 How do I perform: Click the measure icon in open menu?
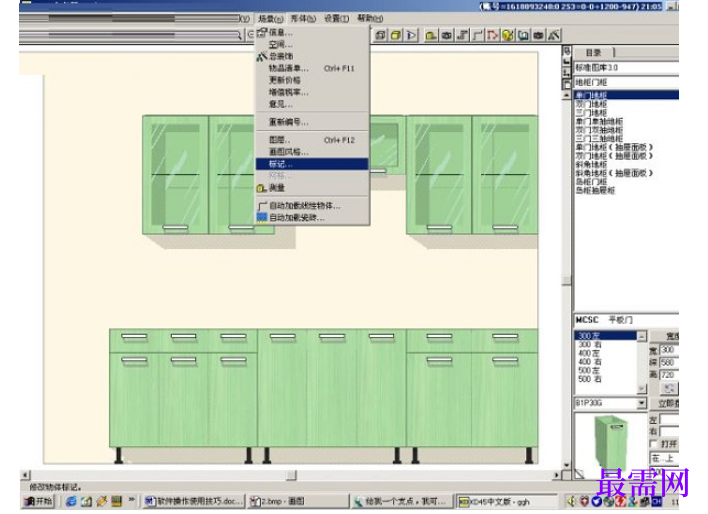(x=261, y=188)
